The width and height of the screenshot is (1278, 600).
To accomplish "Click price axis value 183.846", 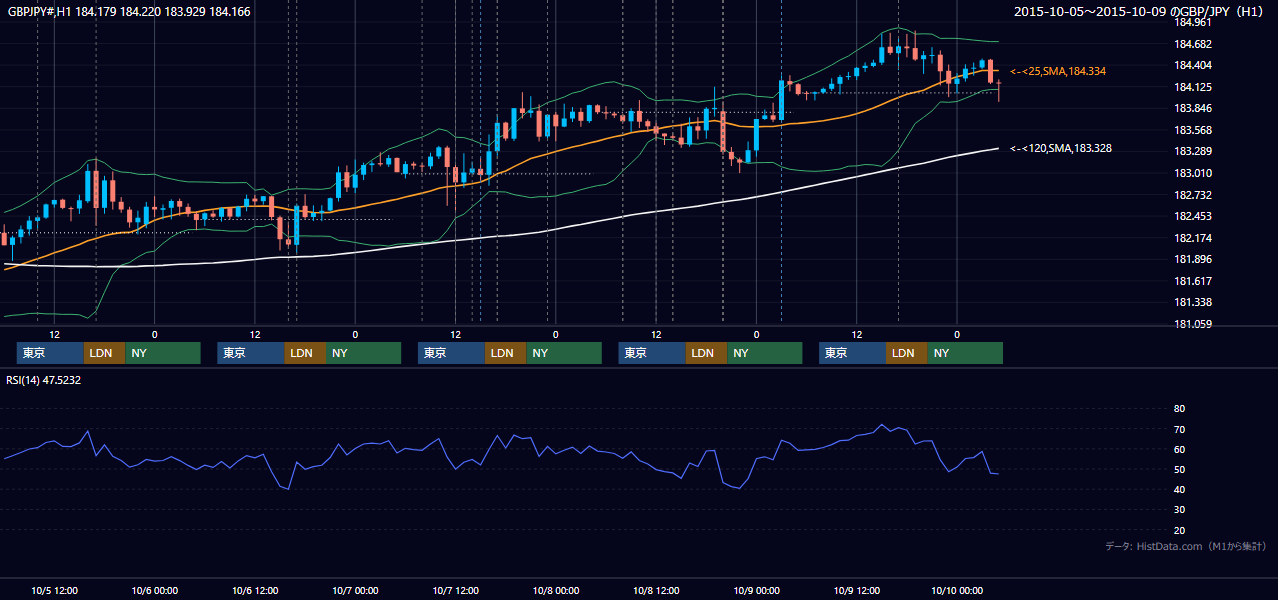I will pos(1193,108).
